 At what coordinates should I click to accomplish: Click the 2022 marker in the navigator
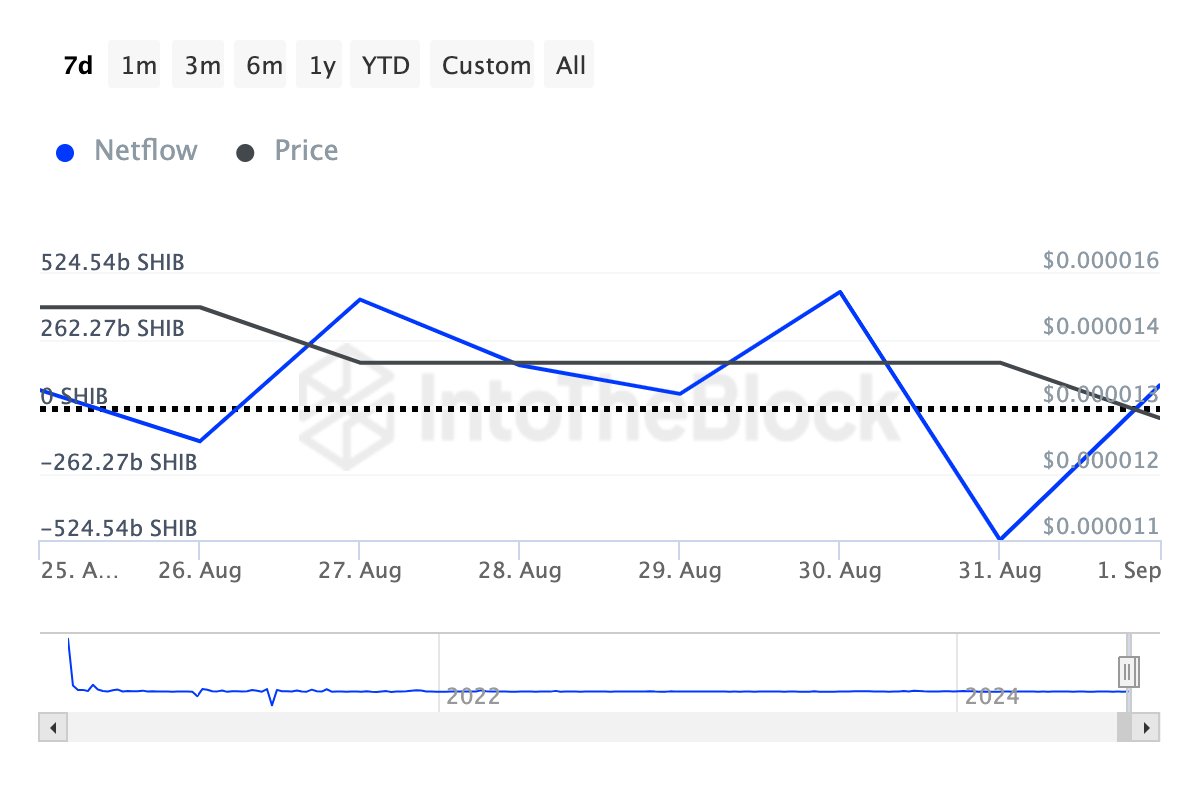tap(473, 696)
